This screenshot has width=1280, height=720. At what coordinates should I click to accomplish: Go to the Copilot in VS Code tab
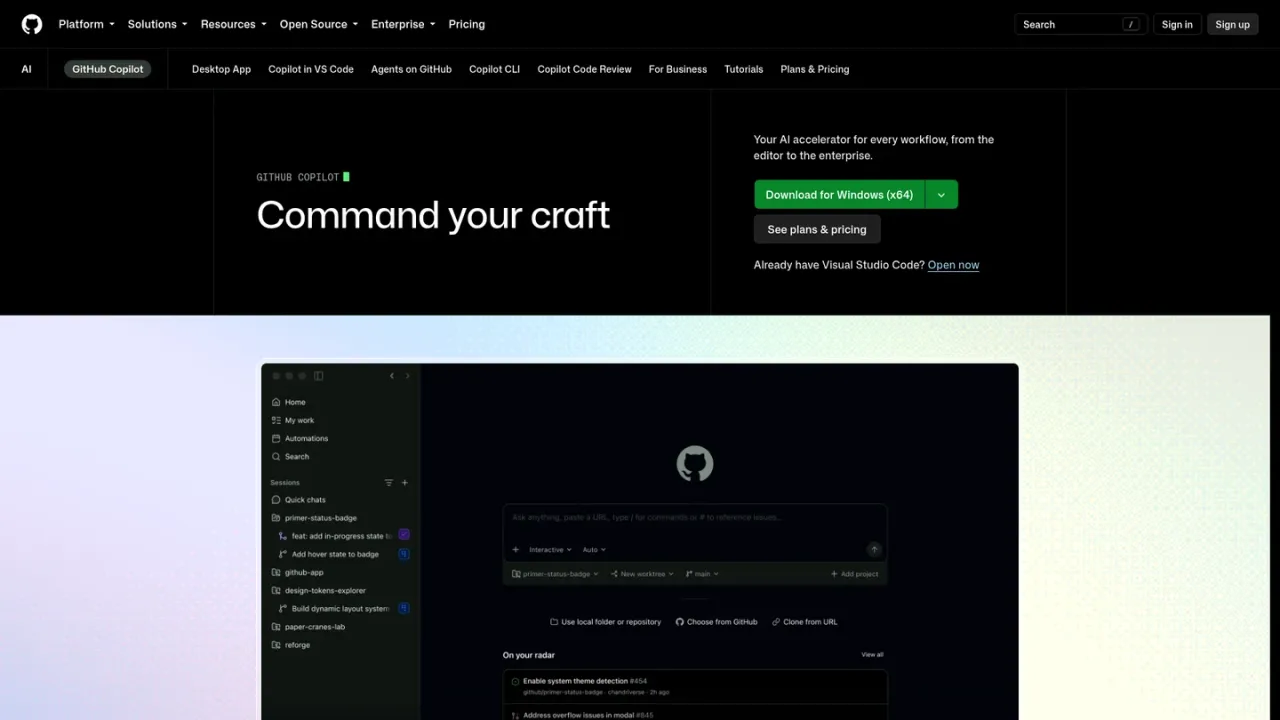(x=311, y=69)
